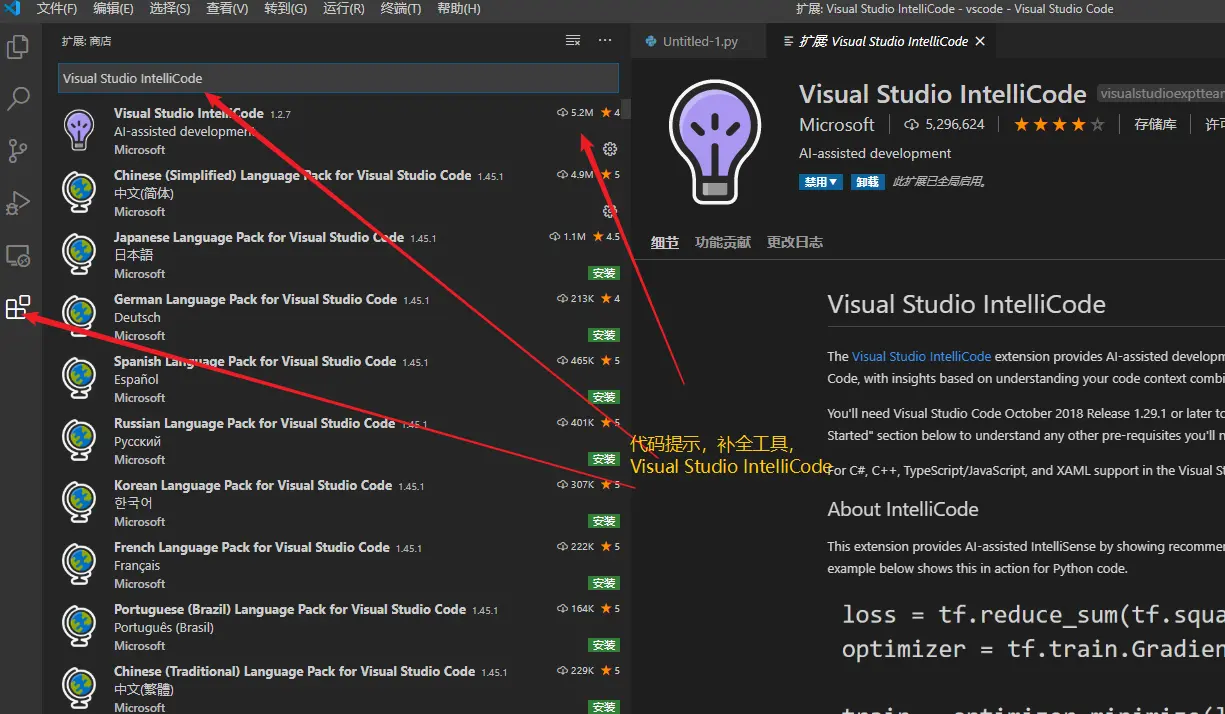1225x714 pixels.
Task: Select Russian Language Pack list entry
Action: point(338,440)
